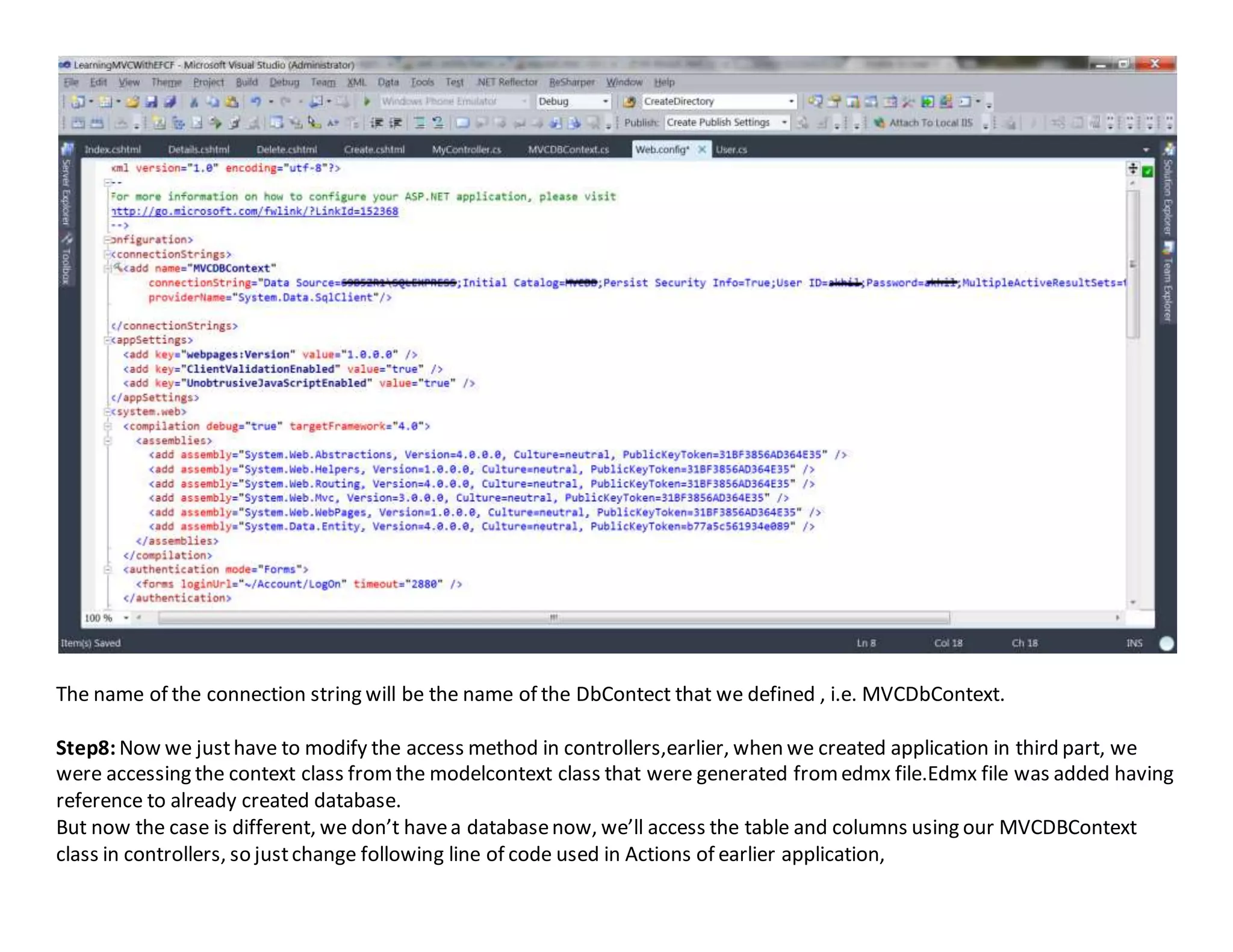This screenshot has width=1233, height=952.
Task: Open the File menu
Action: 71,82
